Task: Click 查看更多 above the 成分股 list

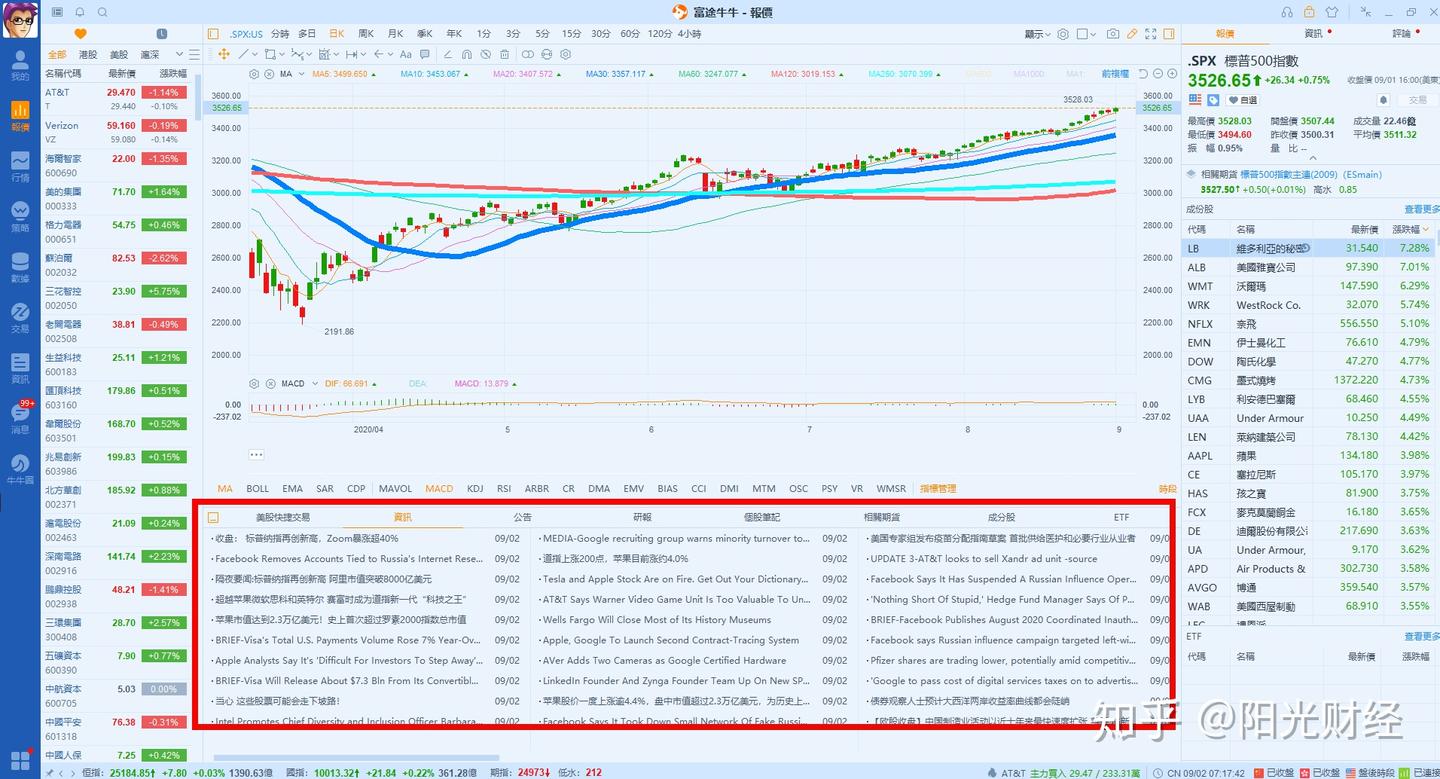Action: point(1421,209)
